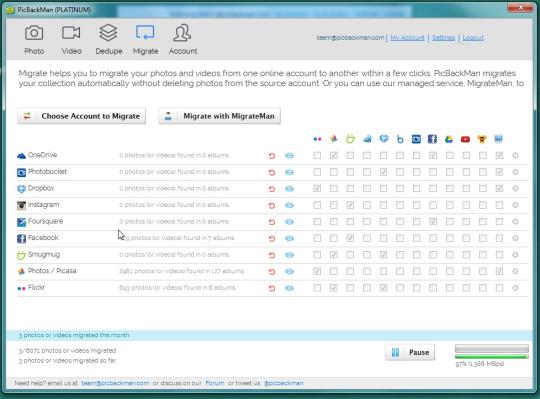Image resolution: width=540 pixels, height=399 pixels.
Task: Click the Flickr destination column icon
Action: click(317, 139)
